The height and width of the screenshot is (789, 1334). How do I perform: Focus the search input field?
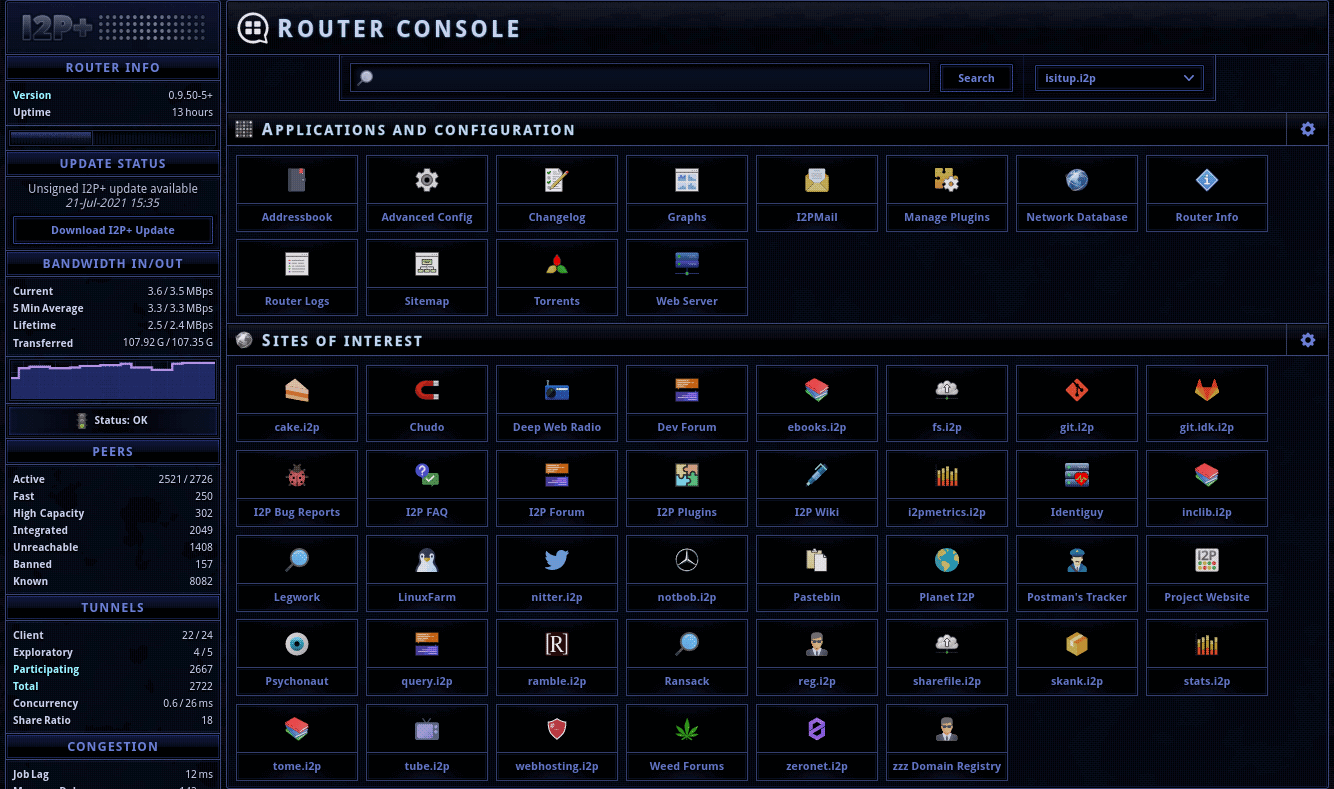tap(640, 78)
